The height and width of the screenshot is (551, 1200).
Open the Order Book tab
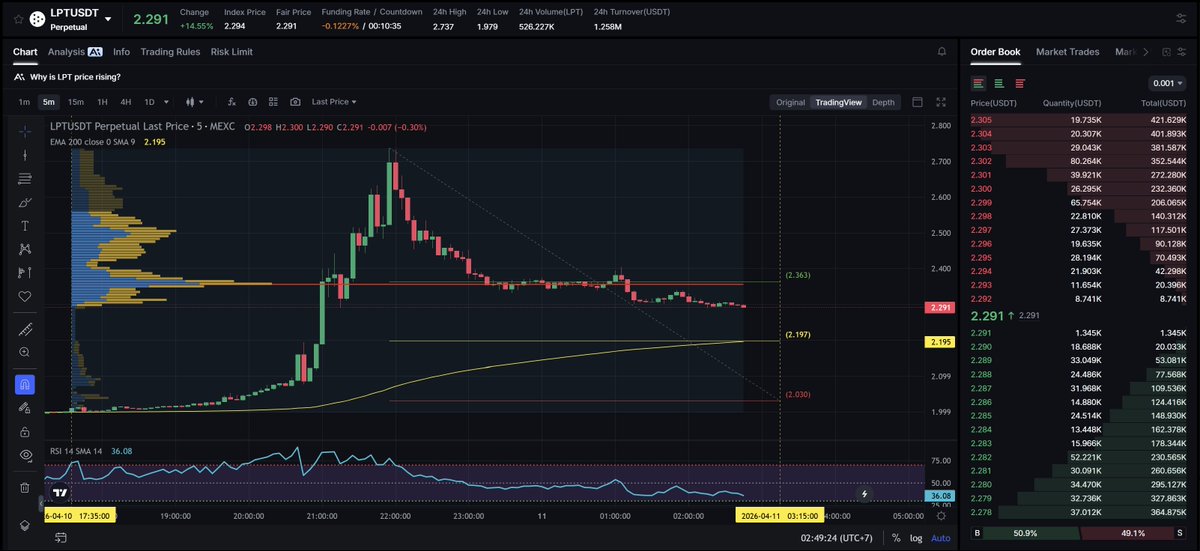[x=995, y=51]
